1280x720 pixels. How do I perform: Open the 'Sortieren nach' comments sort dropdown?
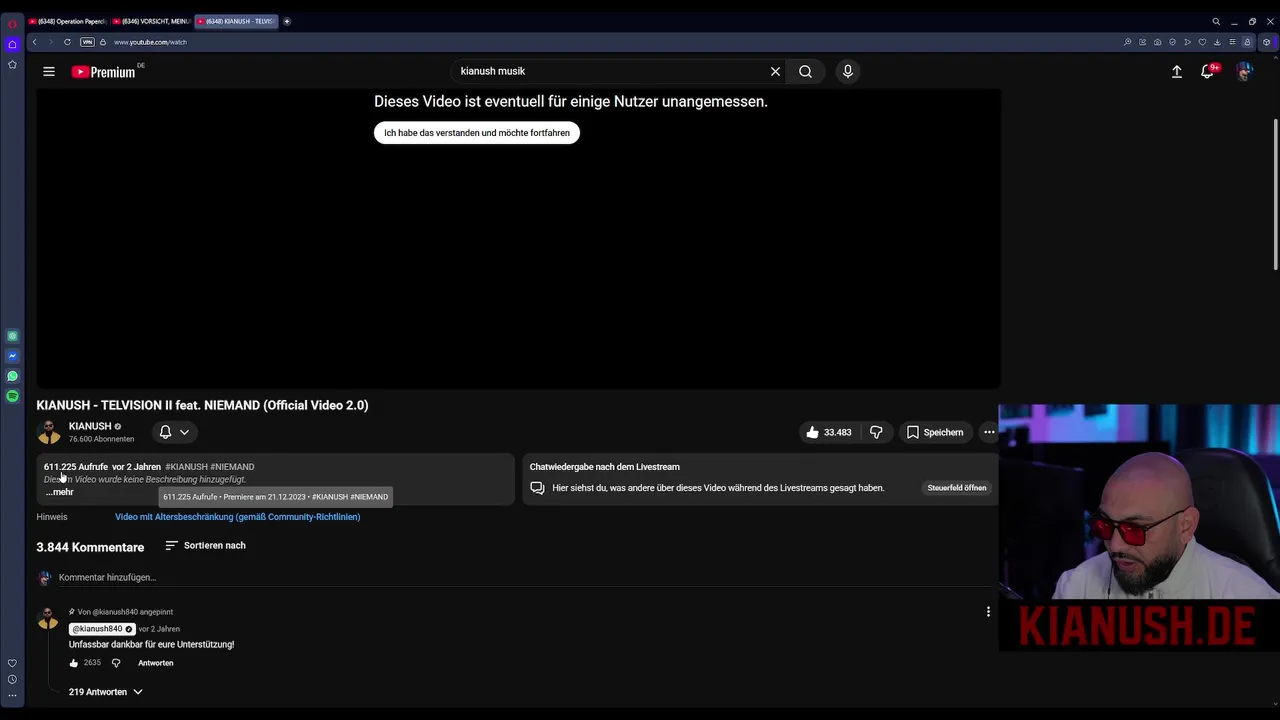[x=205, y=546]
